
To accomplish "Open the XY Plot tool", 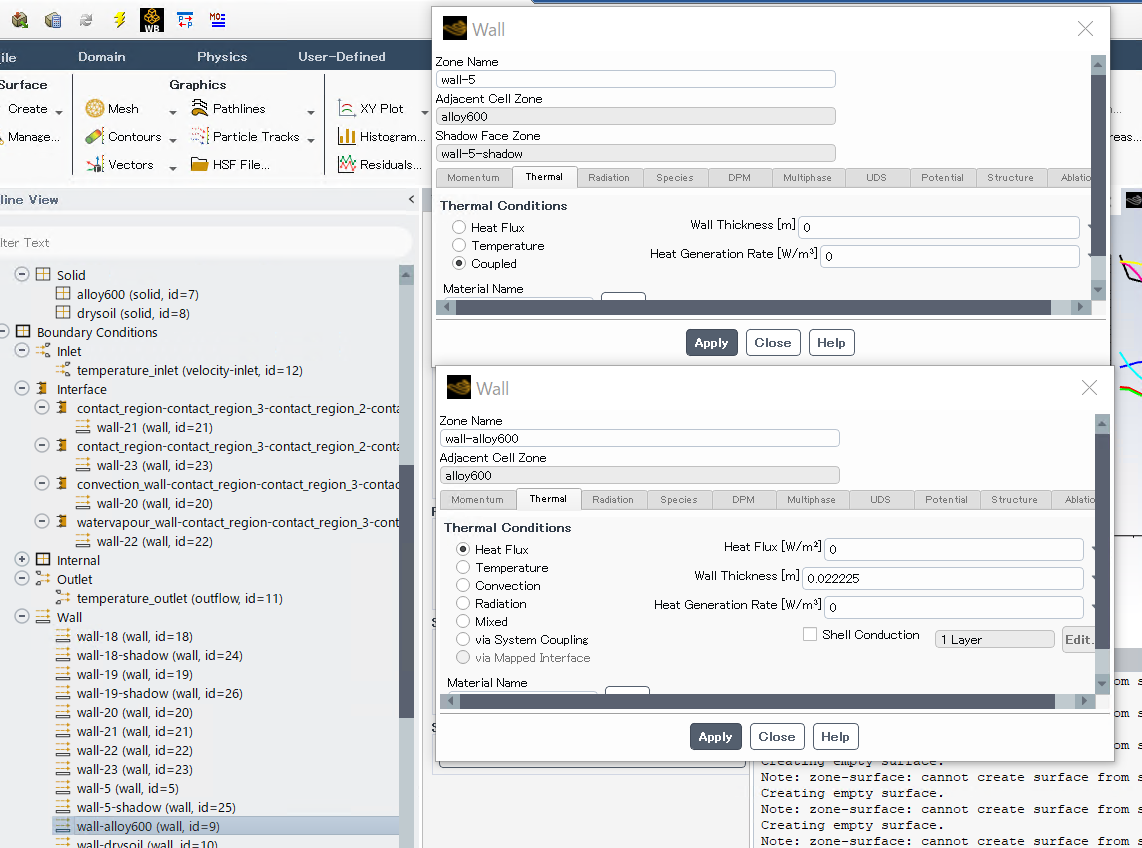I will click(x=347, y=109).
